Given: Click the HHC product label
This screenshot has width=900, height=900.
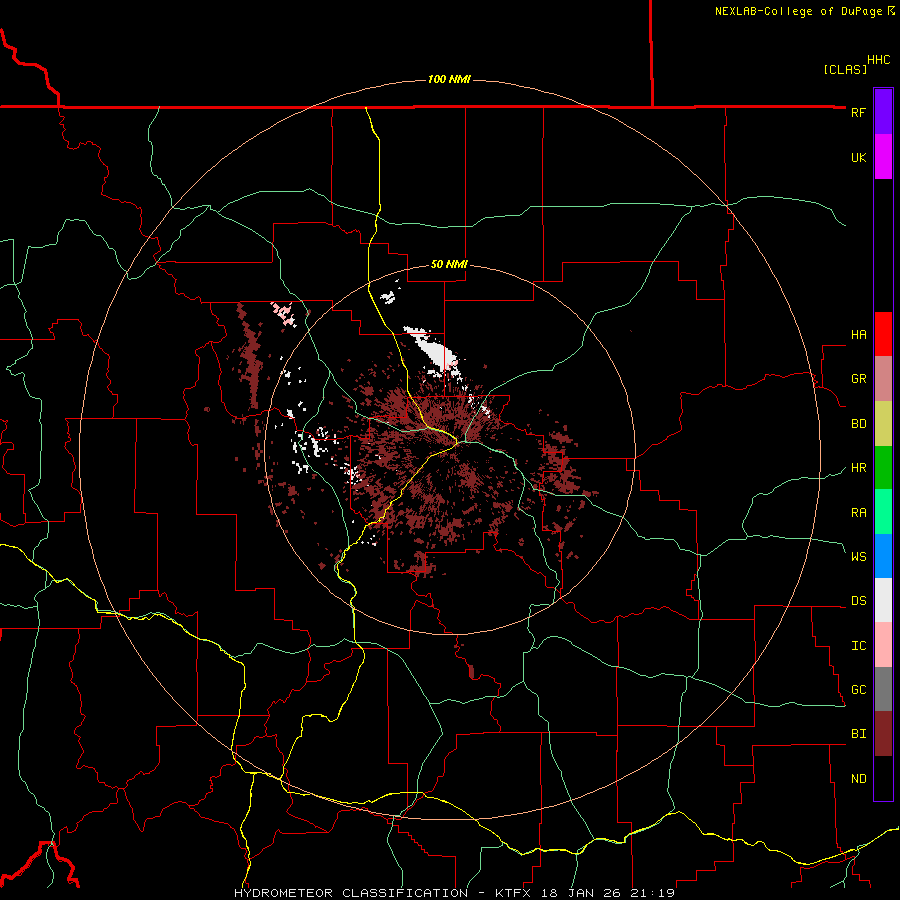Looking at the screenshot, I should (x=879, y=60).
